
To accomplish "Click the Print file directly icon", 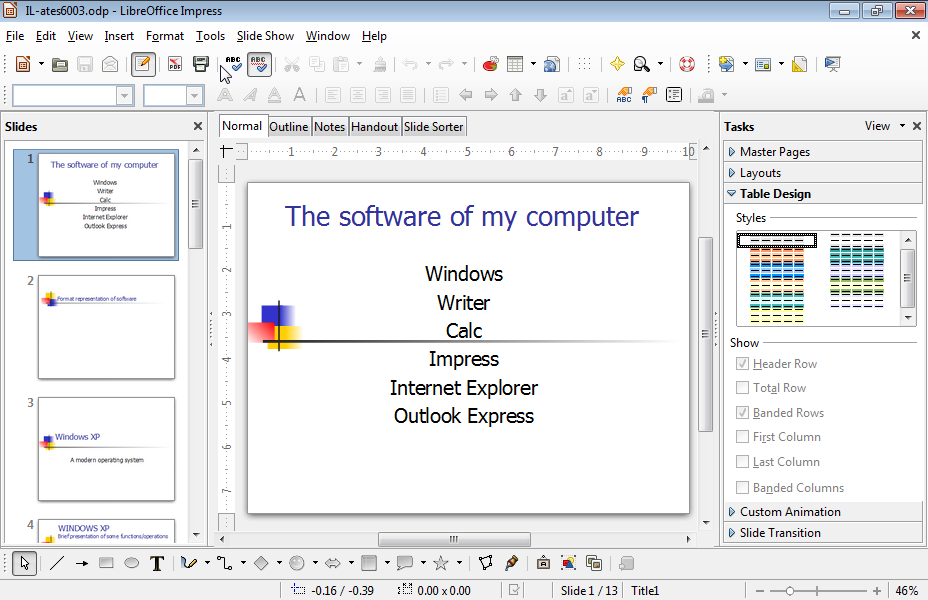I will [x=201, y=64].
